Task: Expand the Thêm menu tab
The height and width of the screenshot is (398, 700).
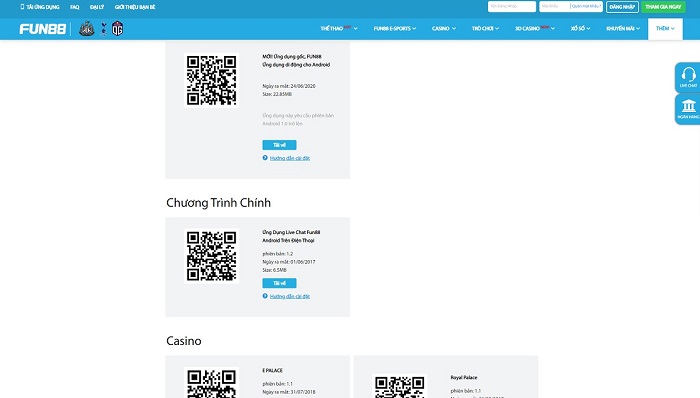Action: pos(665,29)
